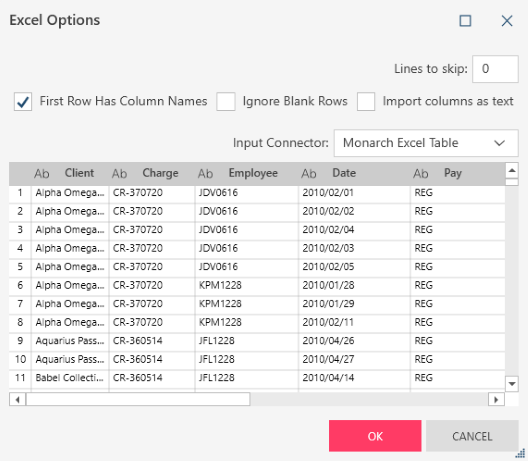Click the Ab type icon beside Charge
This screenshot has width=528, height=461.
point(120,174)
